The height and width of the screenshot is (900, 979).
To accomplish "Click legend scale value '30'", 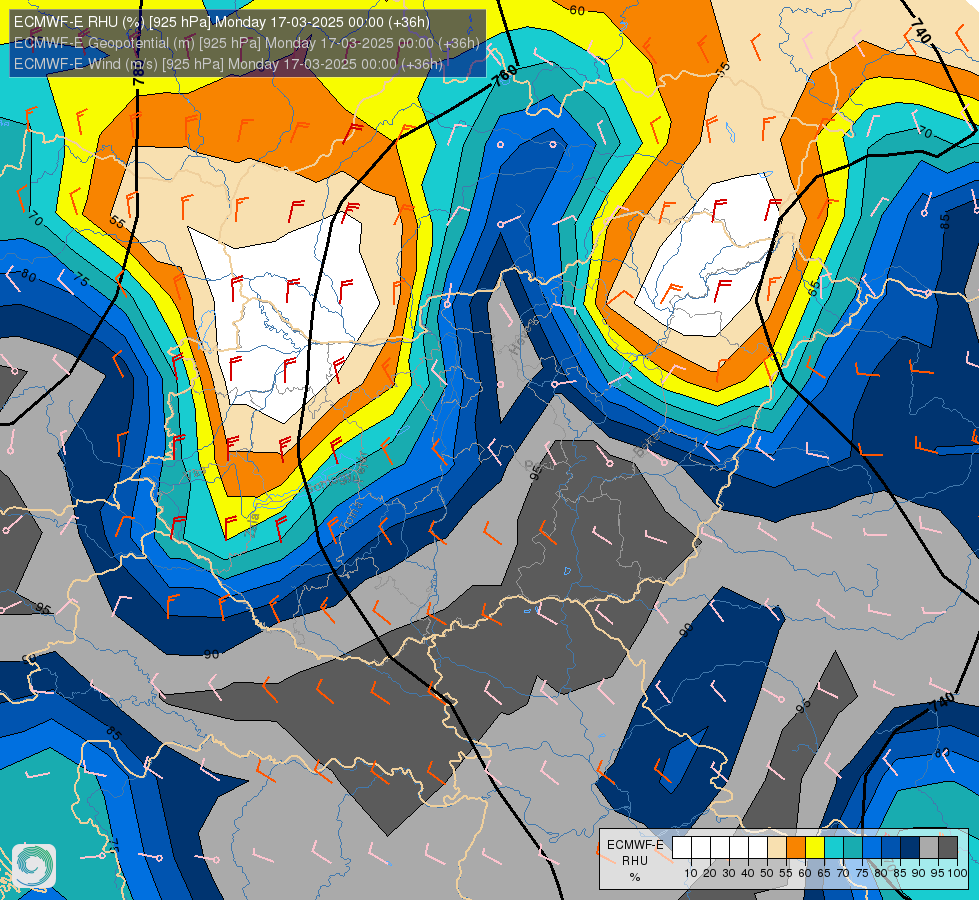I will pyautogui.click(x=729, y=873).
